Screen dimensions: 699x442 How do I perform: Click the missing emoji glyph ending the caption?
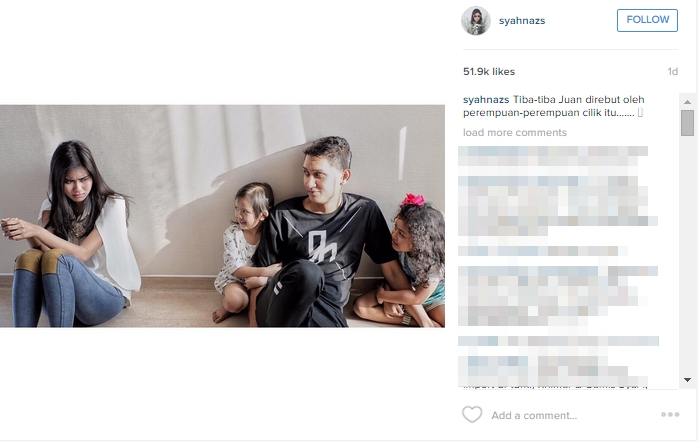[x=640, y=113]
